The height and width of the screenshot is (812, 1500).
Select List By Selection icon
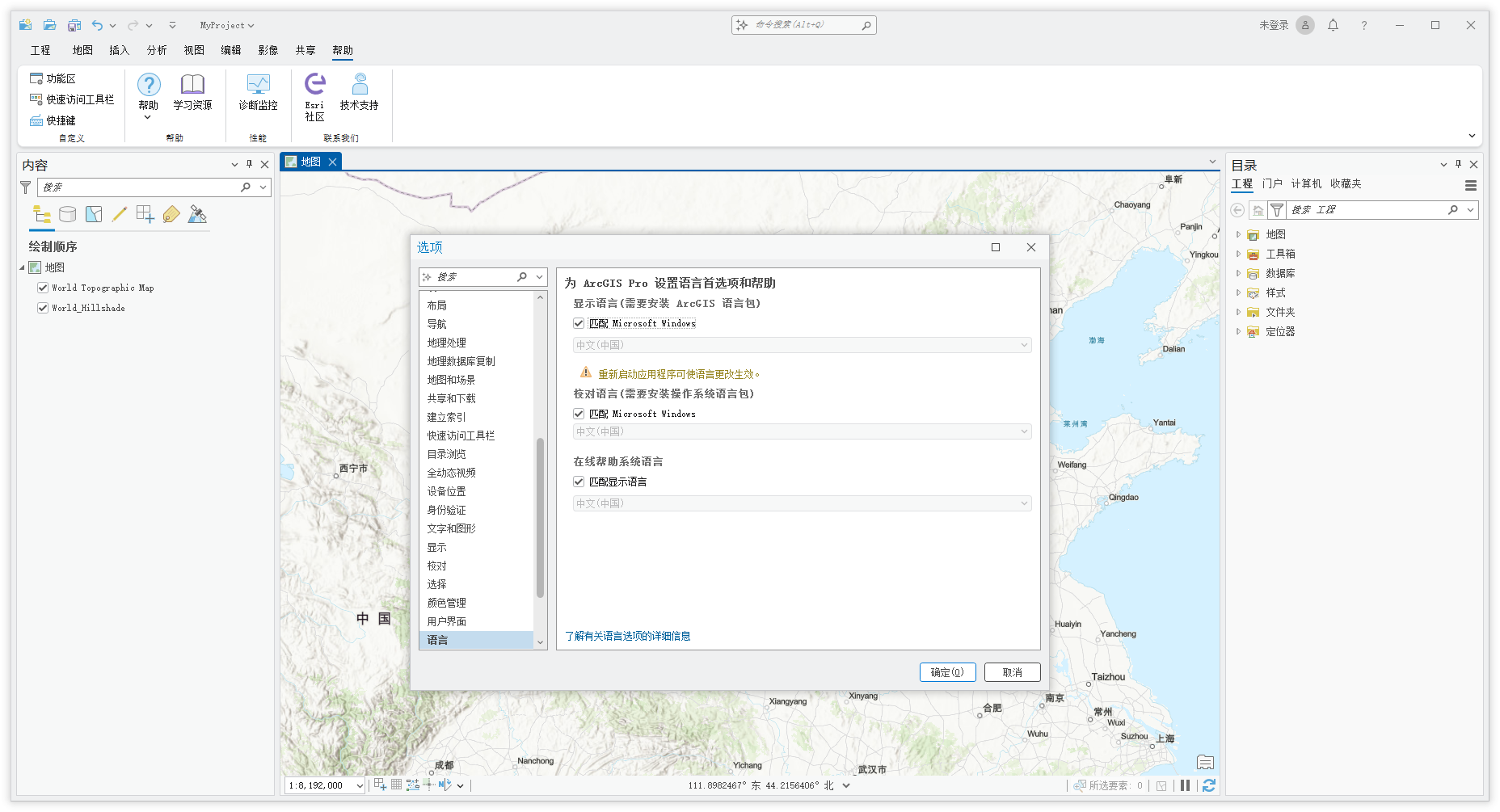tap(94, 214)
